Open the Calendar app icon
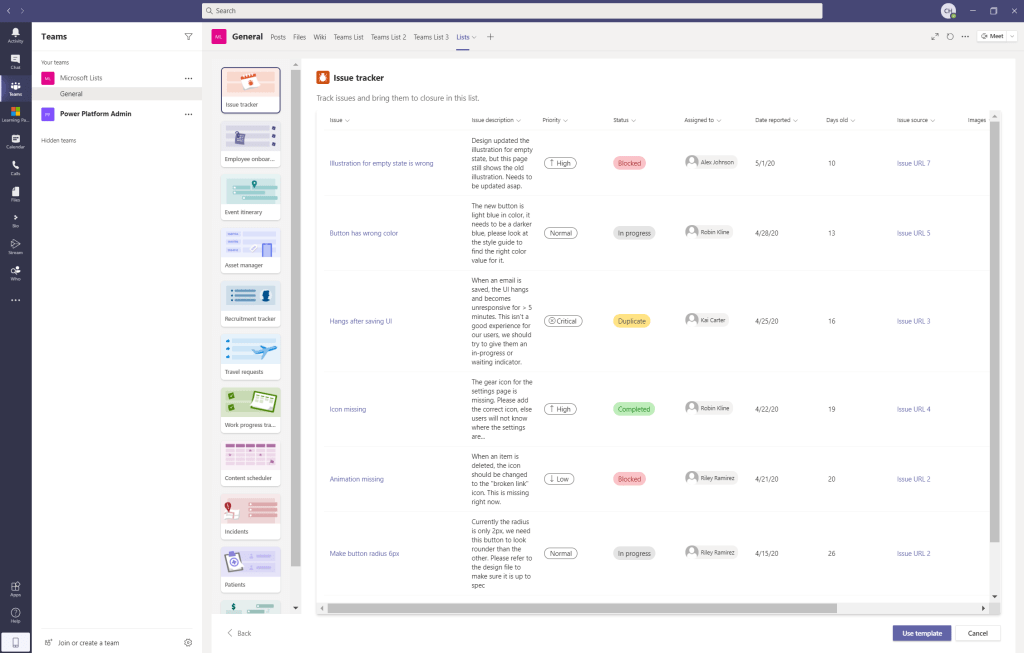Viewport: 1024px width, 653px height. [15, 140]
